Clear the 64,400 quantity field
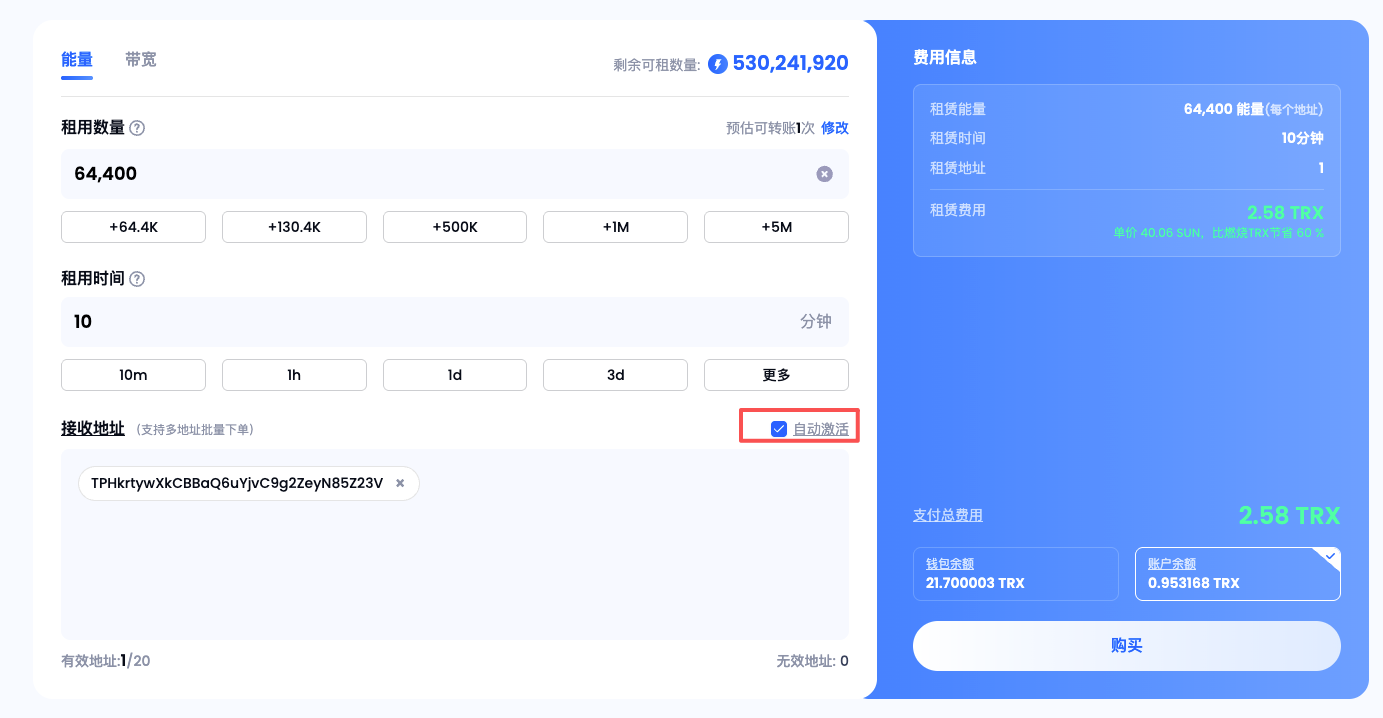 pyautogui.click(x=824, y=174)
